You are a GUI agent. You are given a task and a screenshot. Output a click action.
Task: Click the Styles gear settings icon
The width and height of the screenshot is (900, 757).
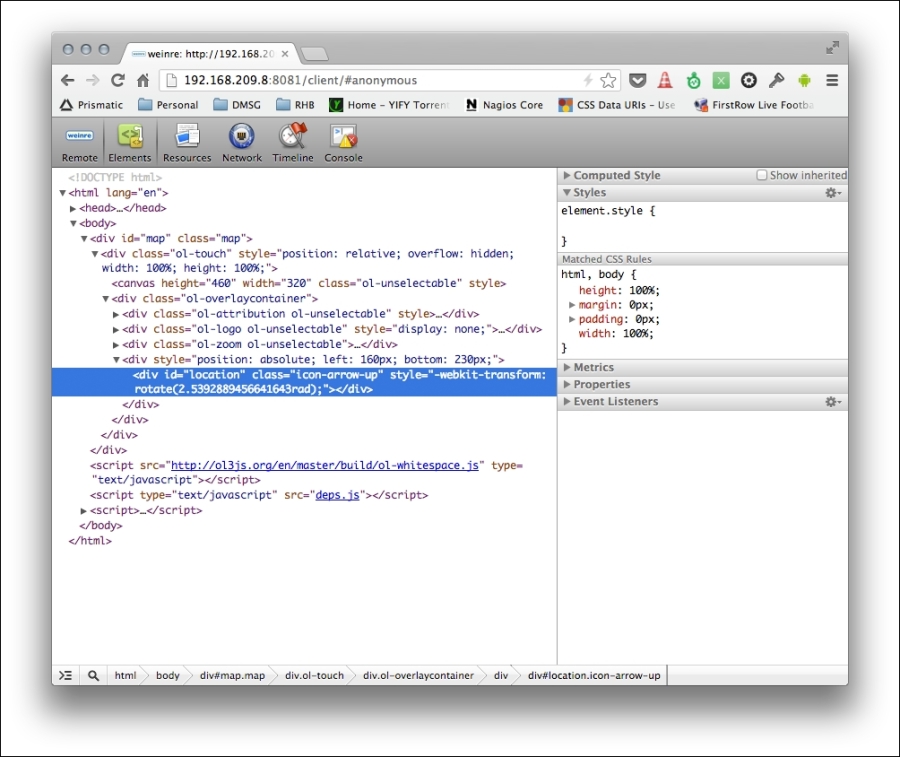(832, 193)
